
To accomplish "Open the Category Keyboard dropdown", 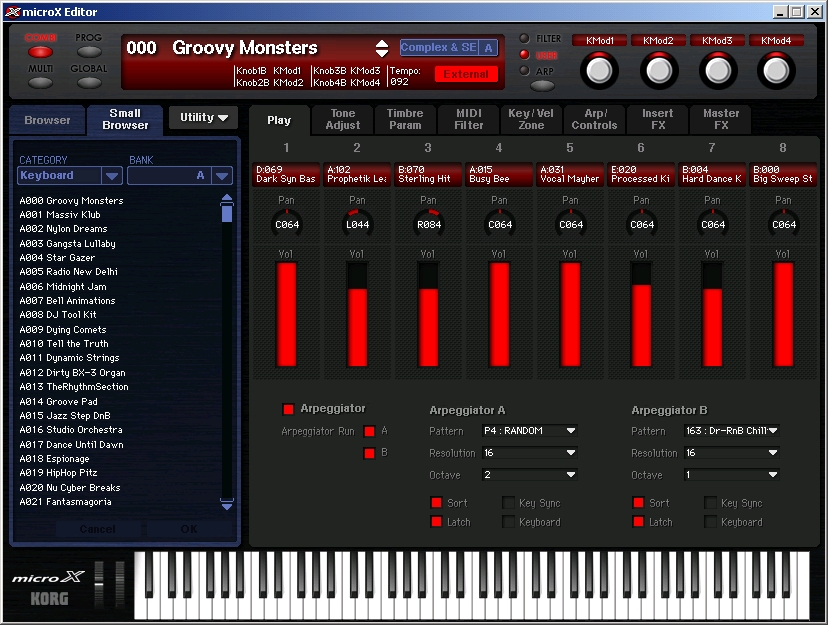I will [70, 175].
